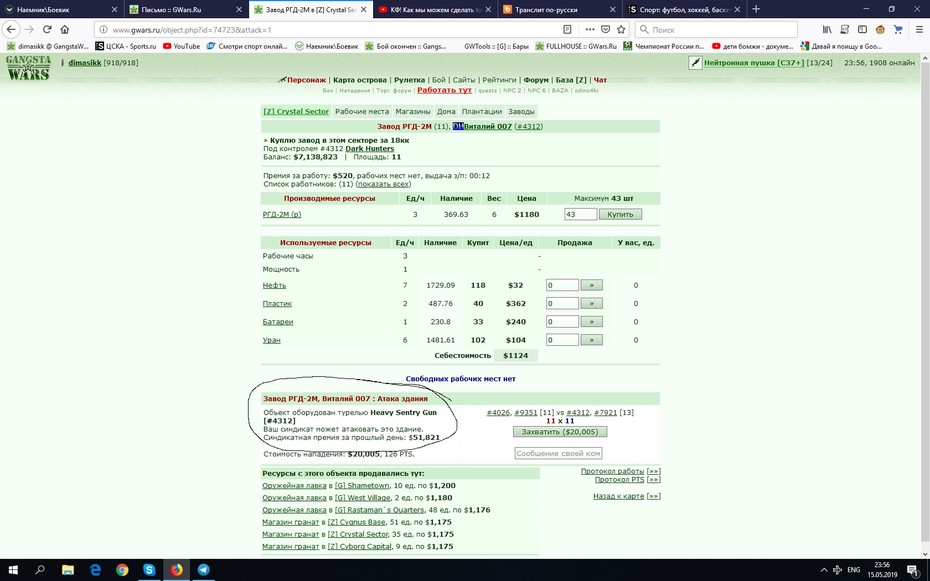Open reader view icon in address bar
Screen dimensions: 930x581
tap(567, 29)
